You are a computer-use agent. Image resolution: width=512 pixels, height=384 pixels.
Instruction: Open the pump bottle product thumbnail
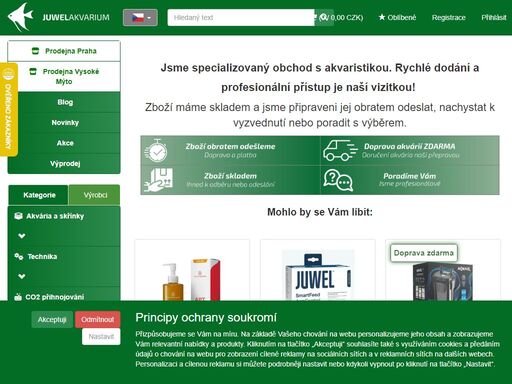(192, 279)
